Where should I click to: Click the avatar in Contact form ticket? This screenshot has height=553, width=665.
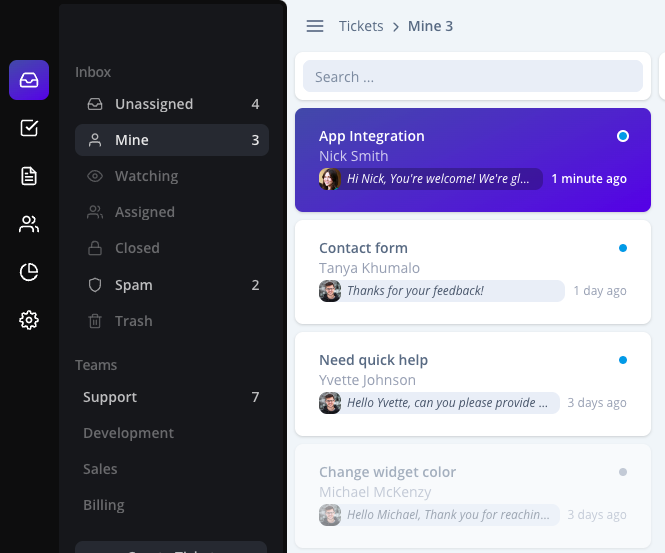pos(330,291)
